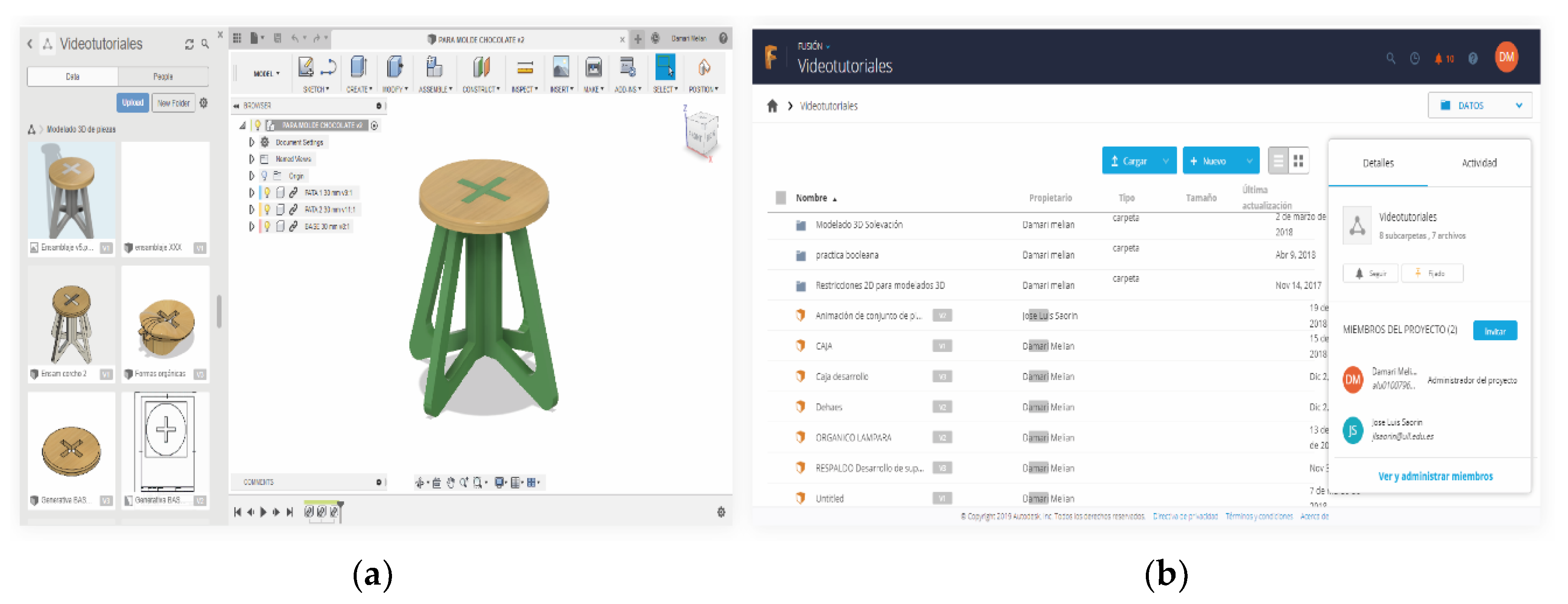The height and width of the screenshot is (604, 1568).
Task: Switch to the People tab
Action: [x=162, y=77]
